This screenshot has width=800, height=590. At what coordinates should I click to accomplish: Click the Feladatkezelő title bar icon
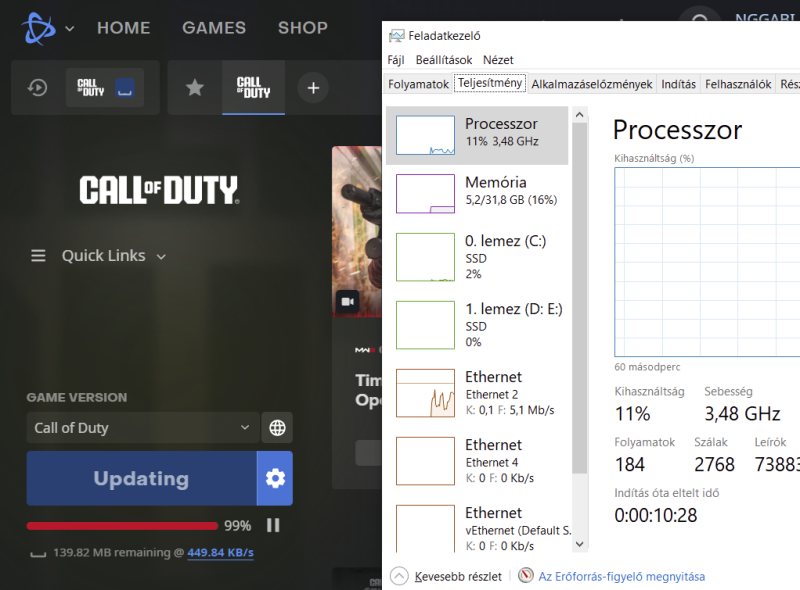tap(396, 36)
